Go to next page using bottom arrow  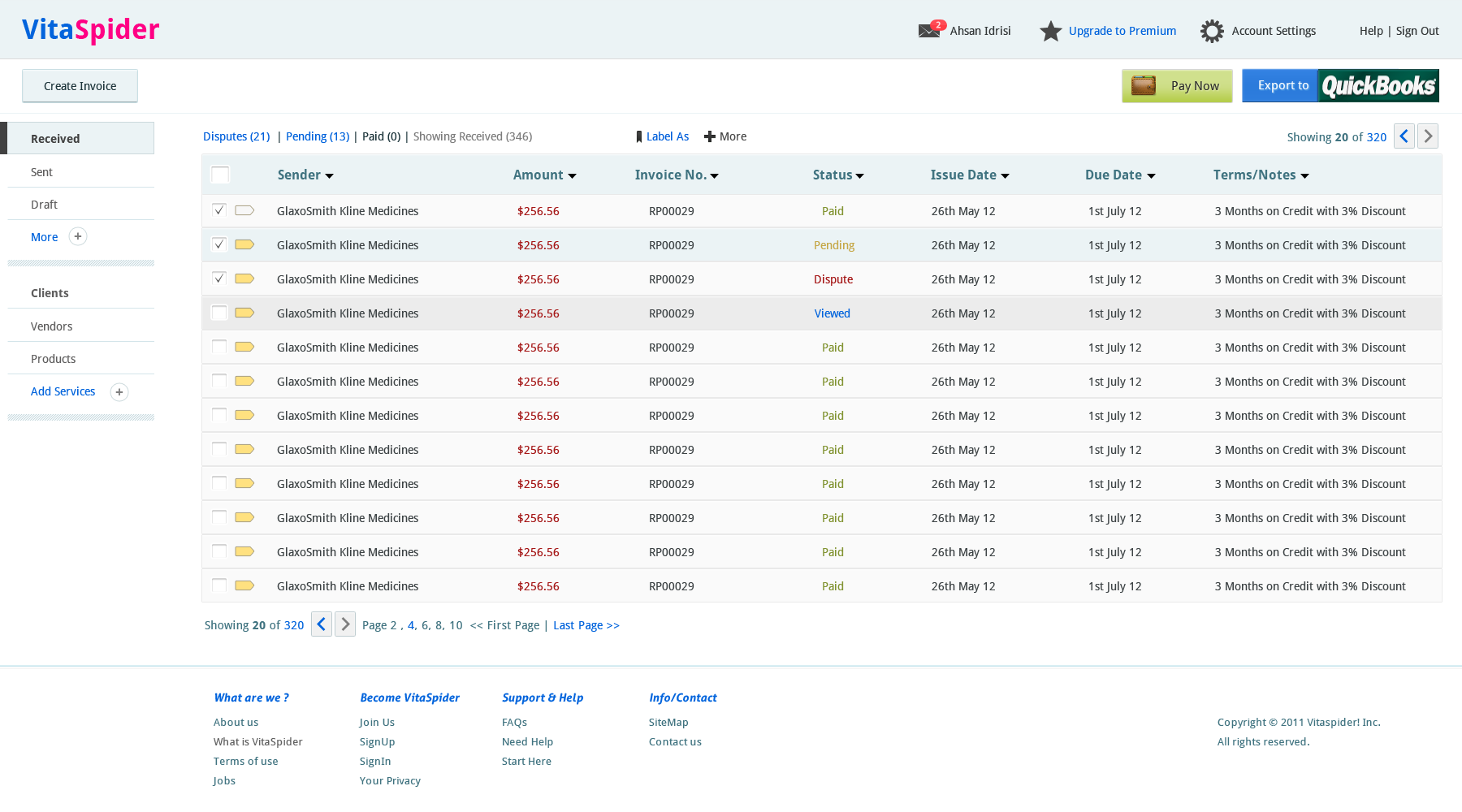(x=345, y=624)
